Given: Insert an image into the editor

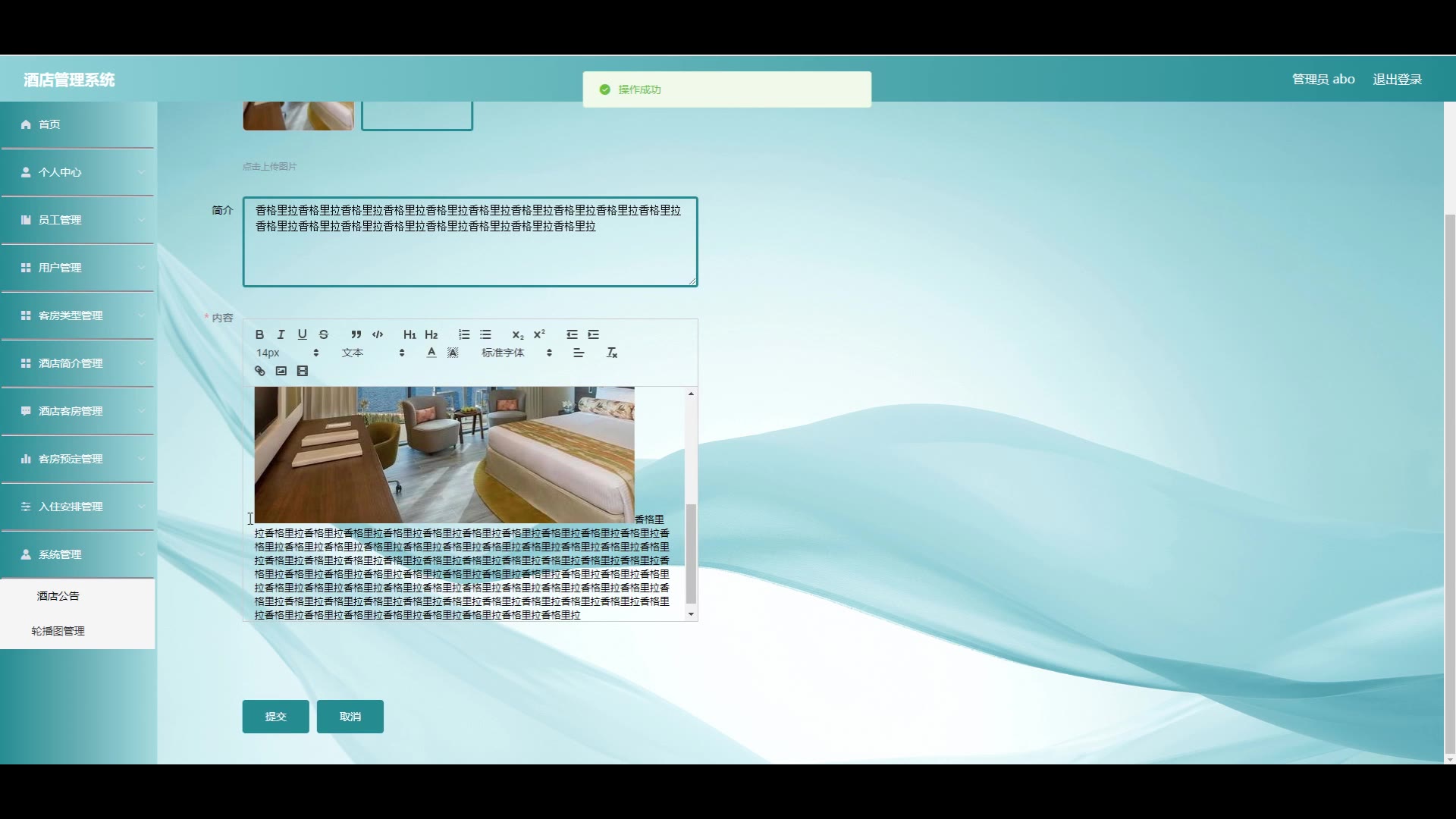Looking at the screenshot, I should coord(281,371).
